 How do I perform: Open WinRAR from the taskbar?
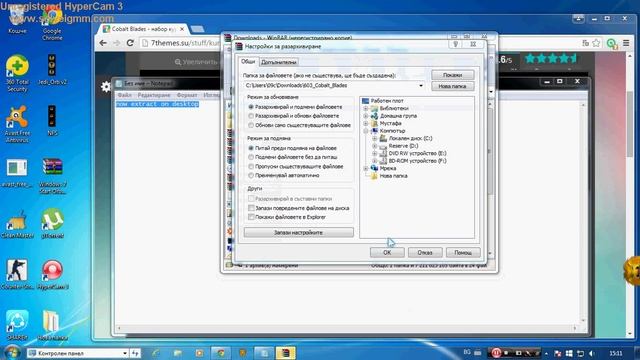(285, 353)
